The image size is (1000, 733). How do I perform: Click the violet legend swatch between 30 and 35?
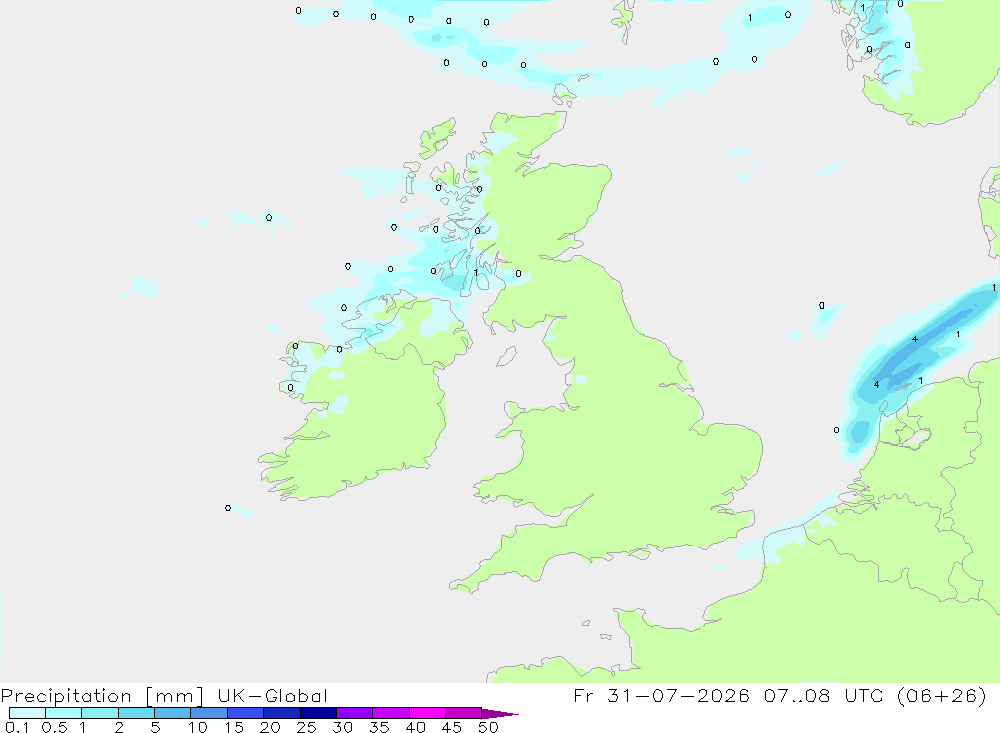tap(355, 713)
